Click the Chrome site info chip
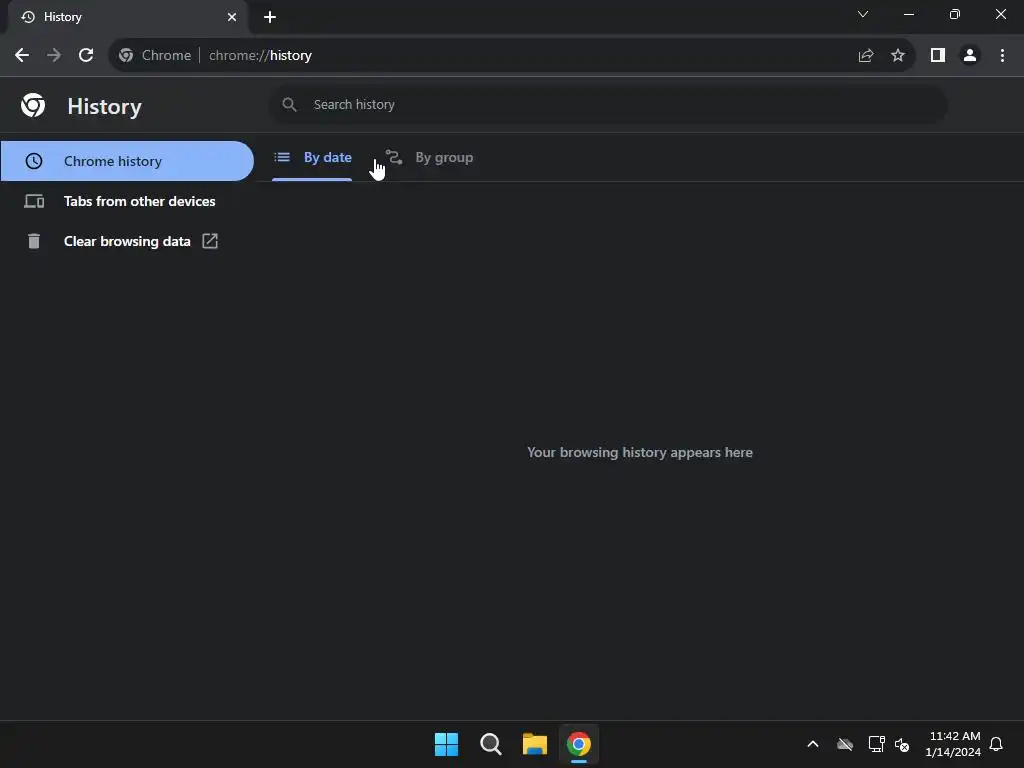 (155, 56)
